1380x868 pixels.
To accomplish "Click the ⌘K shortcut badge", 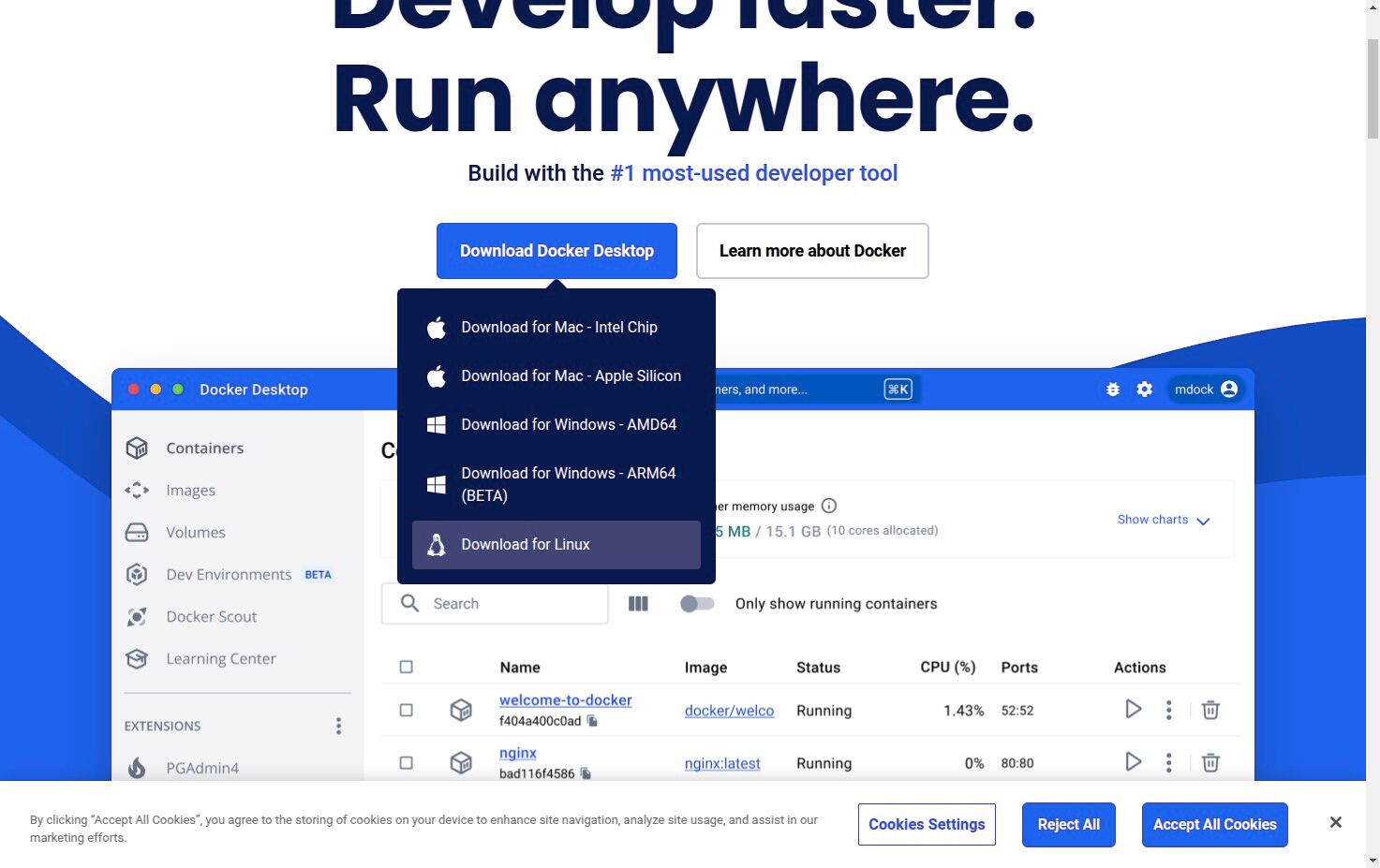I will click(898, 390).
